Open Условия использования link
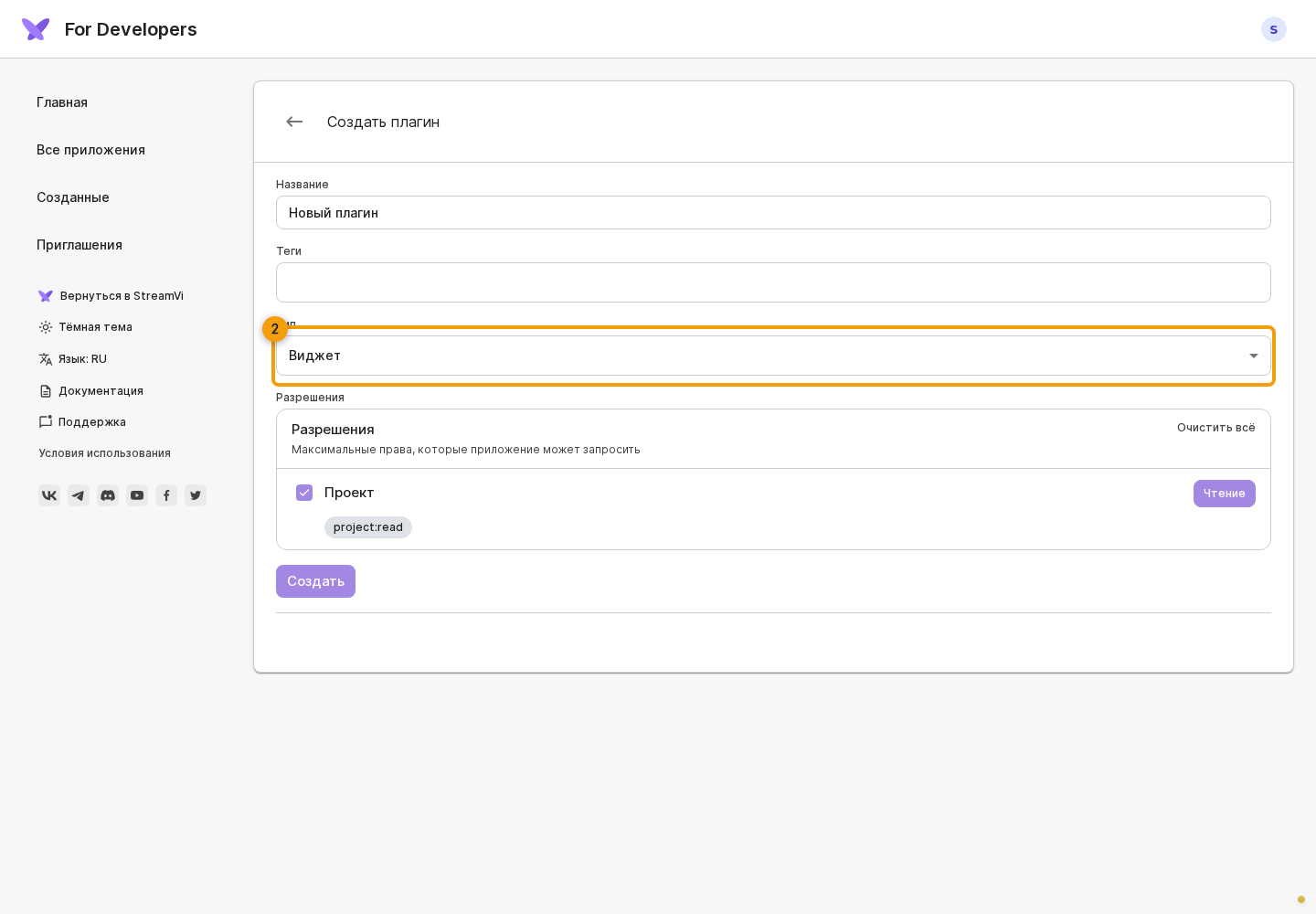 (105, 453)
